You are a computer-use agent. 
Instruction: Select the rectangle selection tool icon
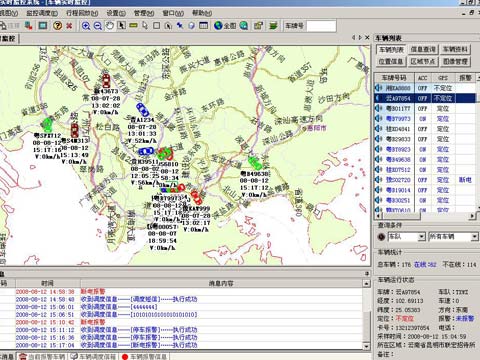coord(156,26)
